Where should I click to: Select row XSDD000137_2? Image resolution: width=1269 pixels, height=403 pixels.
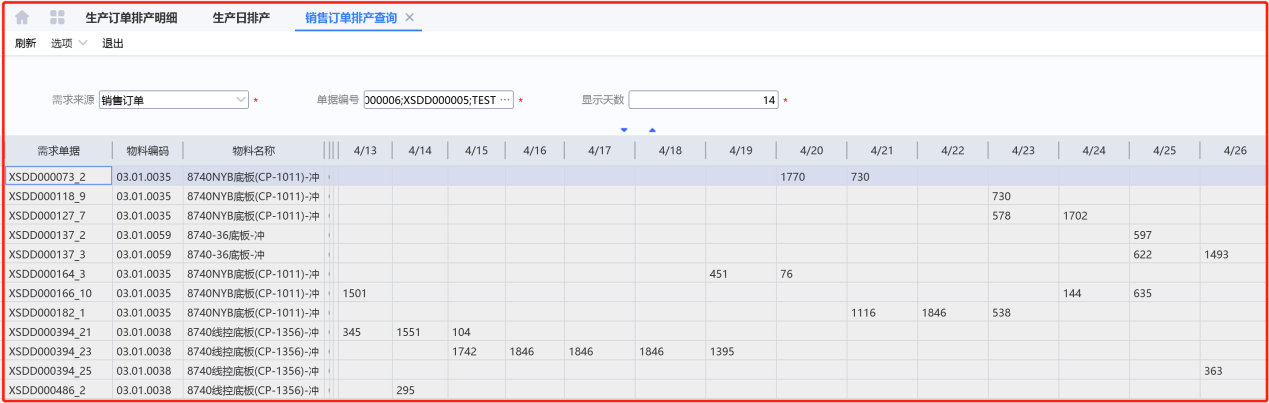[636, 234]
